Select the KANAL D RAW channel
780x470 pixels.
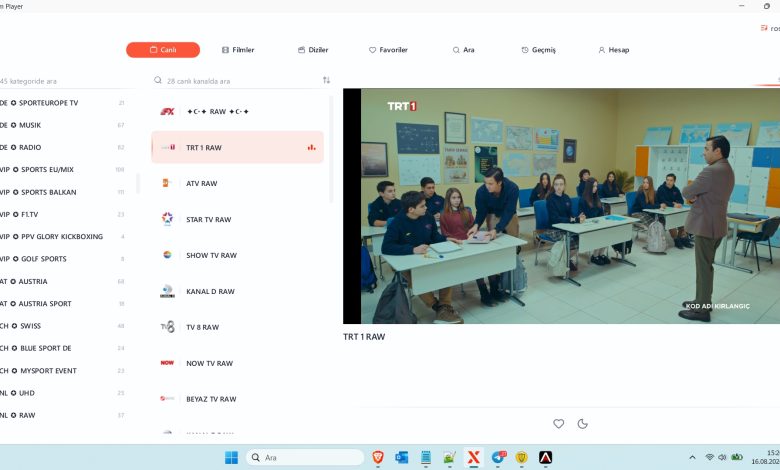pyautogui.click(x=237, y=291)
